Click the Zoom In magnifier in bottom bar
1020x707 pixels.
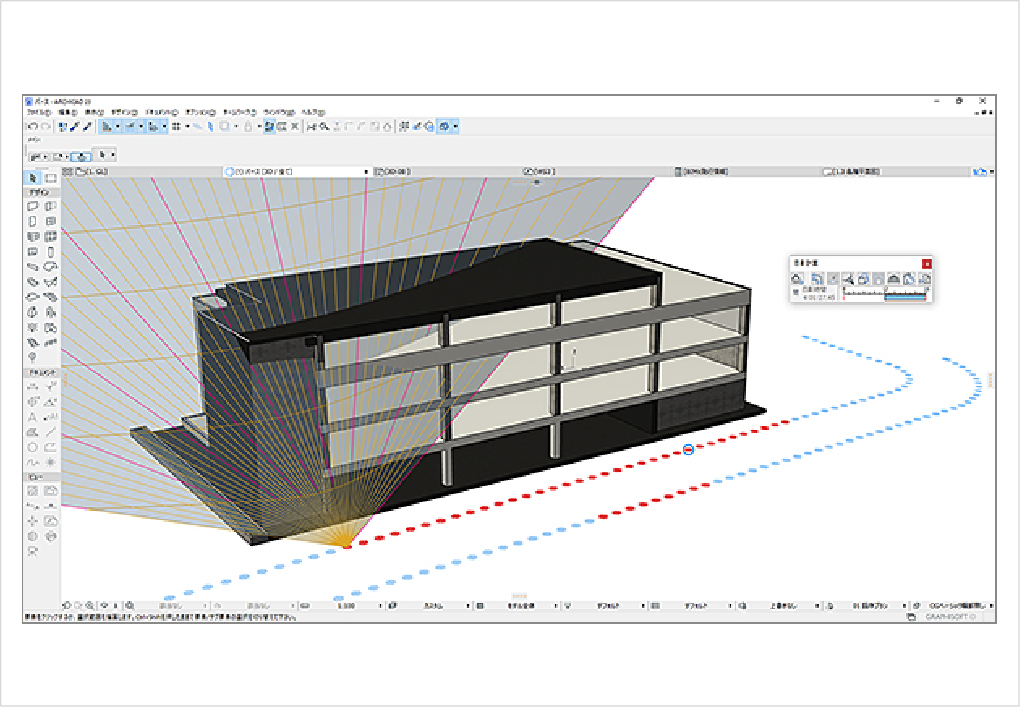point(90,606)
